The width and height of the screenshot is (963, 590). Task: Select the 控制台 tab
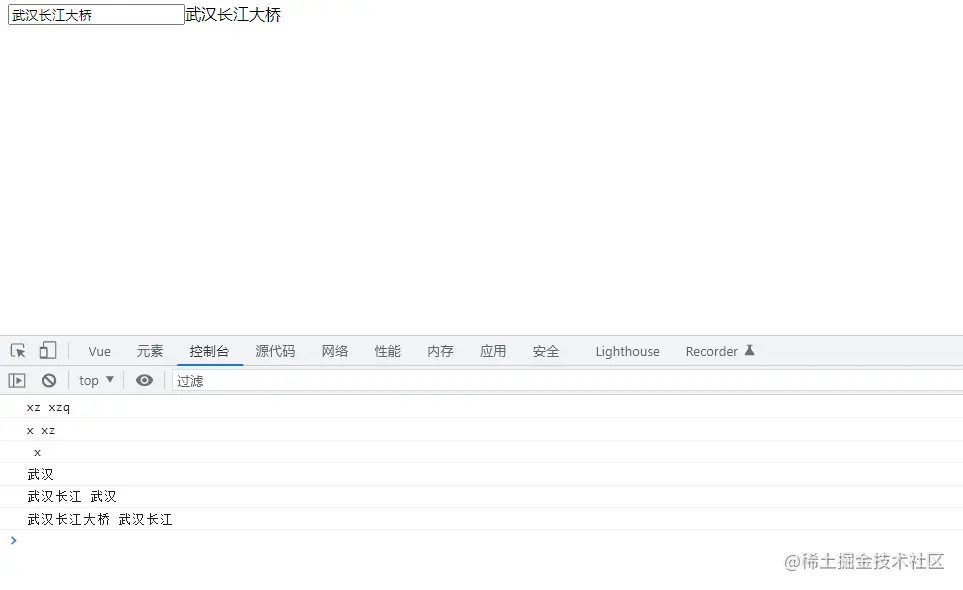[x=209, y=351]
